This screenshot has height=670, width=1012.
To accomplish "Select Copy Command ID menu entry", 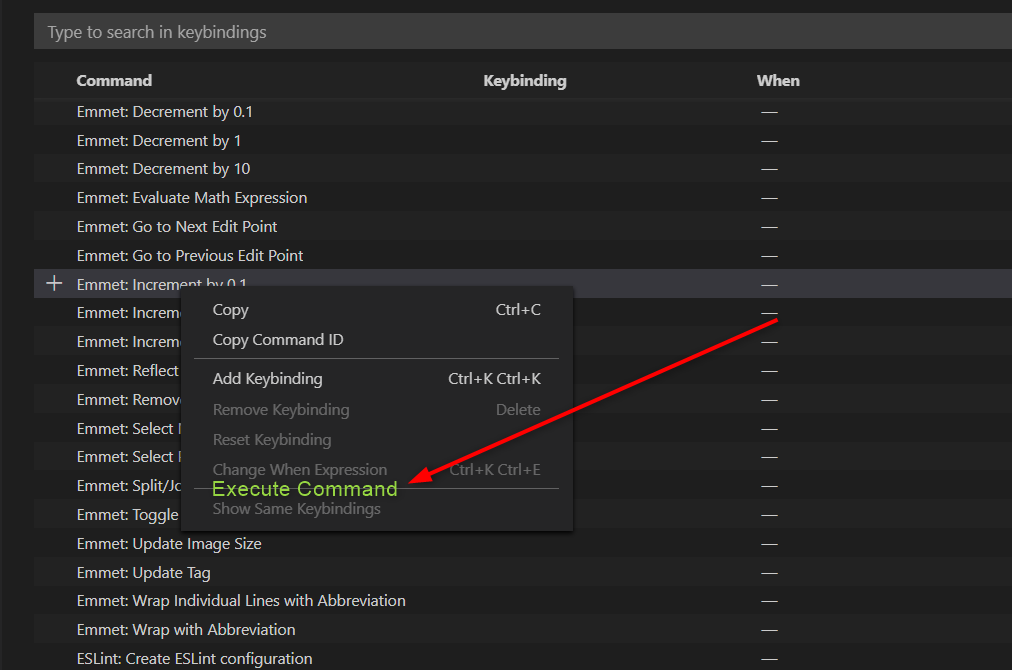I will click(x=376, y=340).
